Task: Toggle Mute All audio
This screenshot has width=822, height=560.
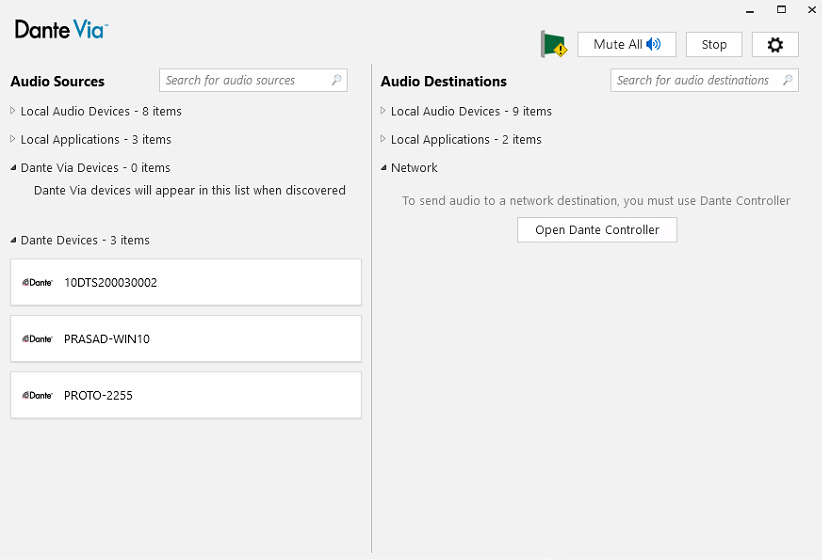Action: (626, 45)
